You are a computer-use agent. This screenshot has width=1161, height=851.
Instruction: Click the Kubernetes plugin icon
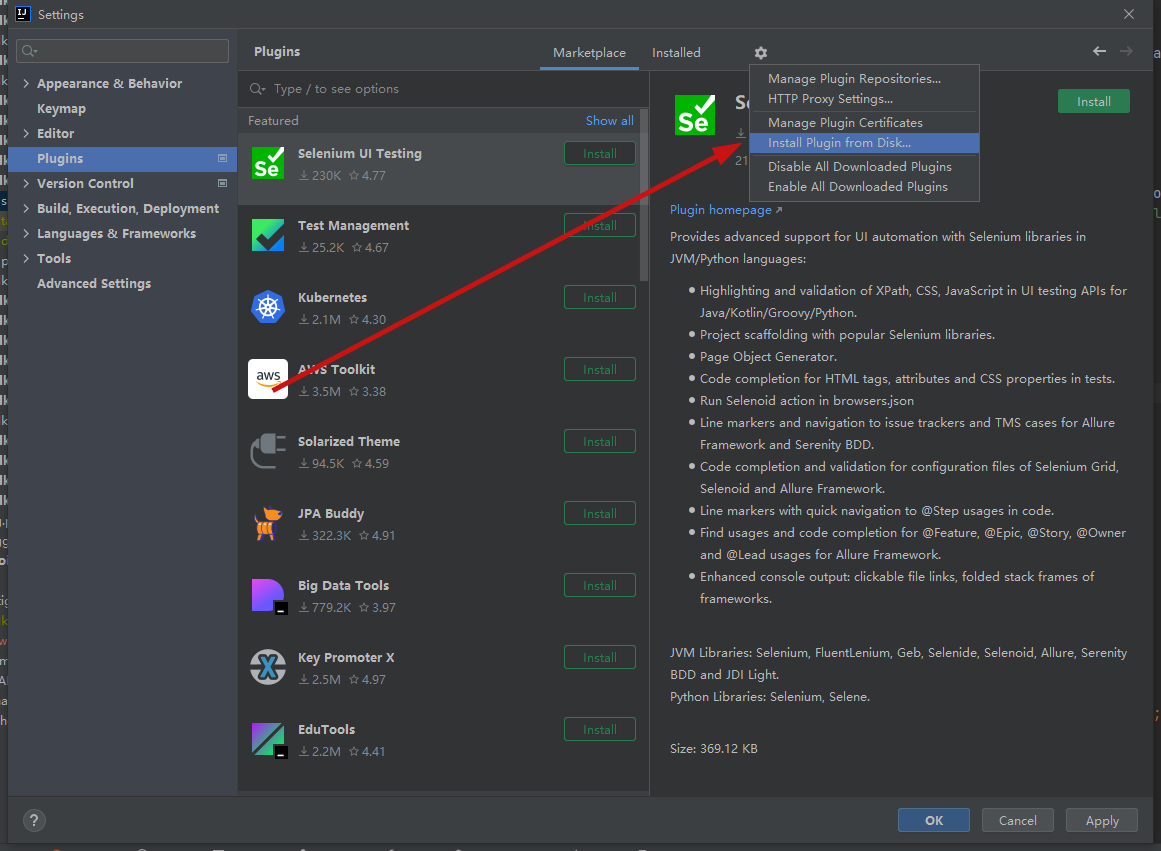267,307
